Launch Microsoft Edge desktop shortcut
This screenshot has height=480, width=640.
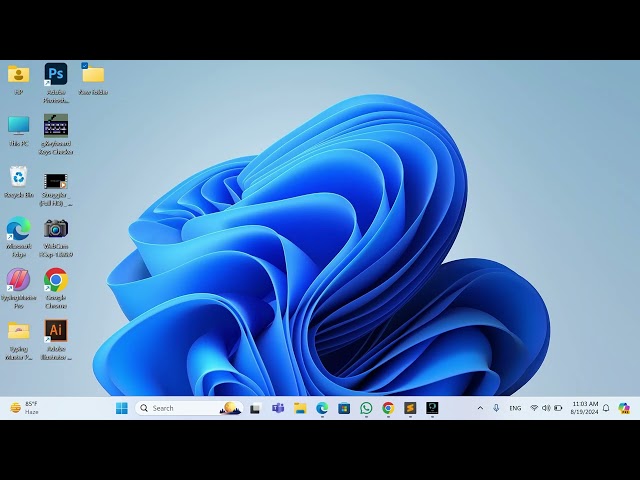pyautogui.click(x=18, y=229)
